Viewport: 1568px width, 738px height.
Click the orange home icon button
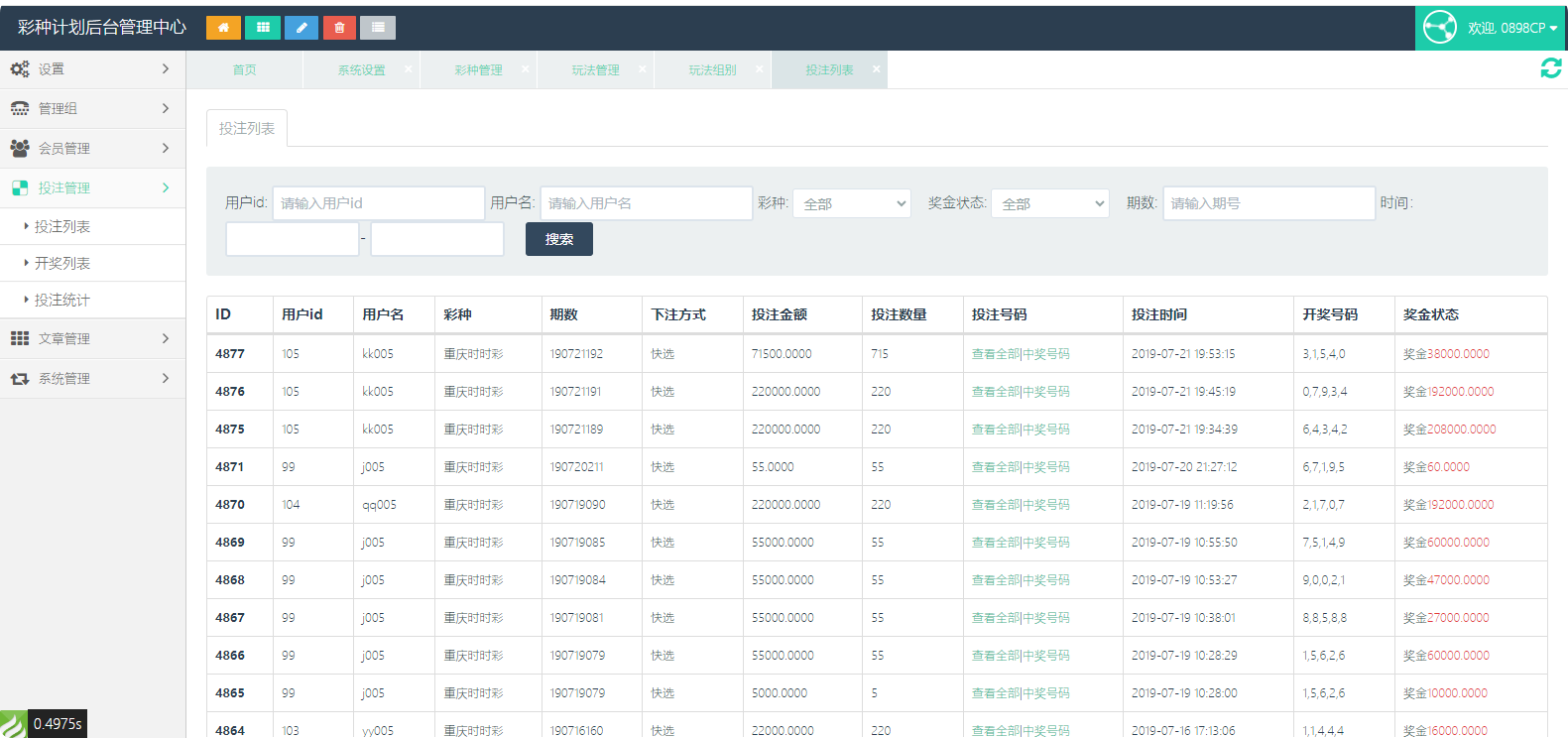pyautogui.click(x=223, y=28)
